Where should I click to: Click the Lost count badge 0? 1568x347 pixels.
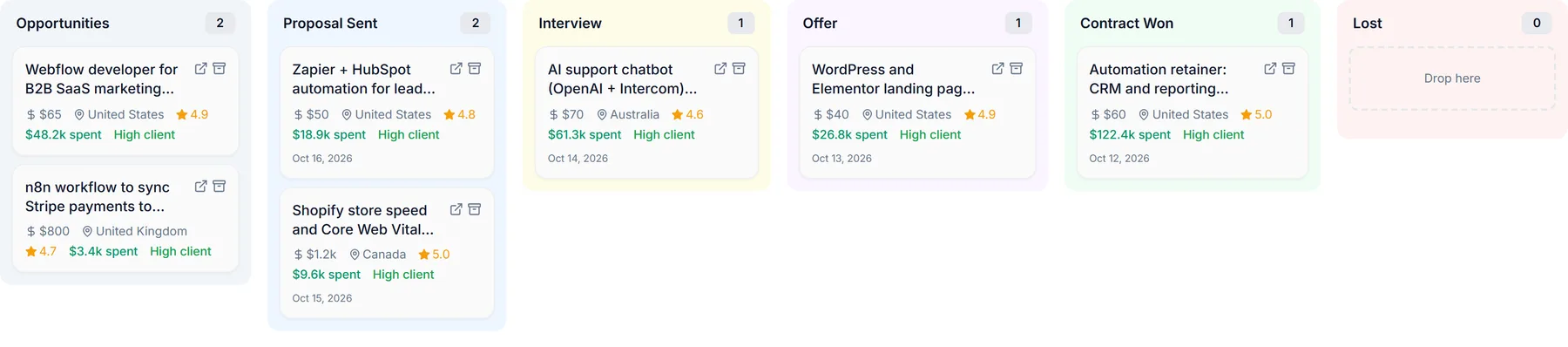point(1537,24)
